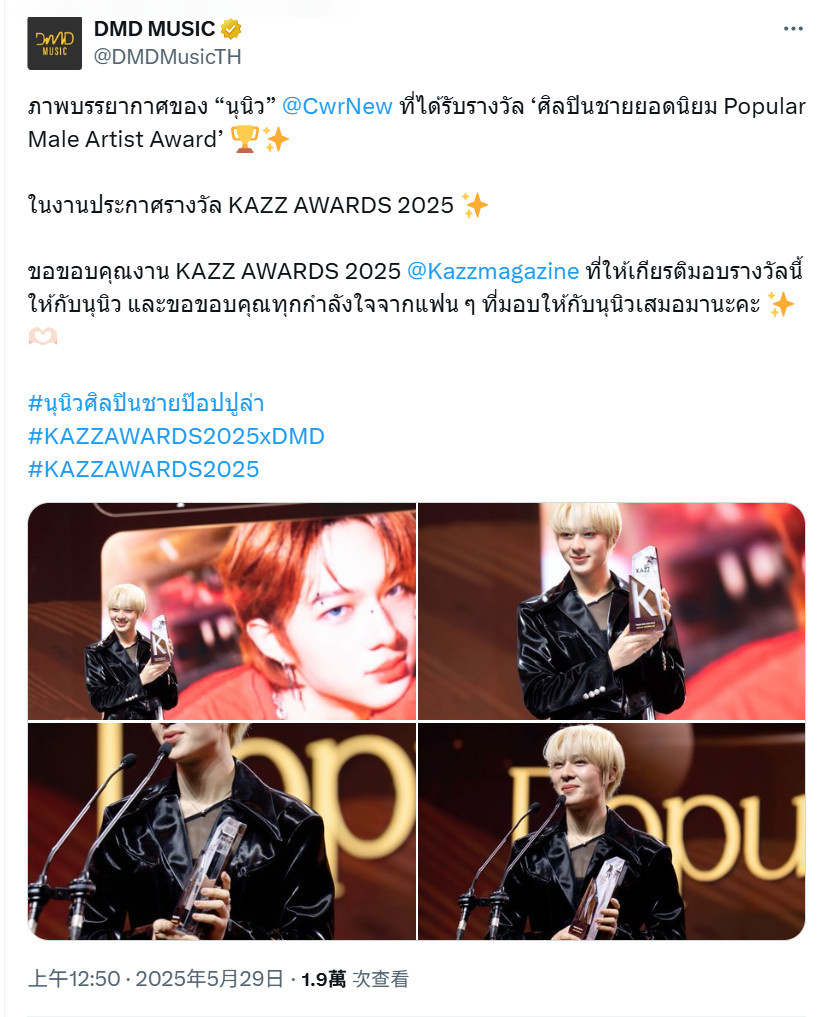The height and width of the screenshot is (1017, 823).
Task: Click the KAZZ trophy in top-right photo
Action: 645,590
